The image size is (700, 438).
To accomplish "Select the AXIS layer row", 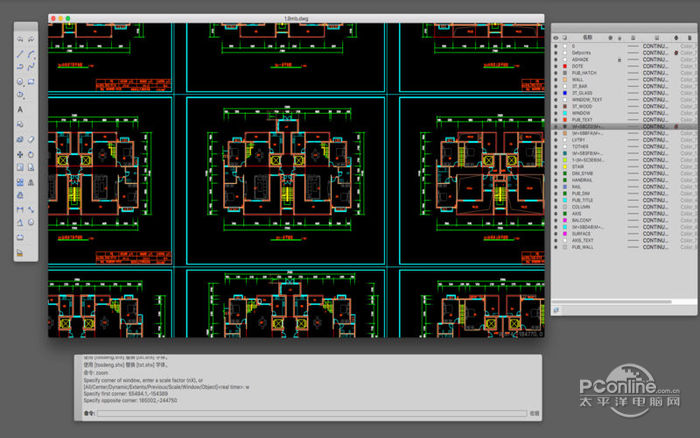I will point(624,213).
